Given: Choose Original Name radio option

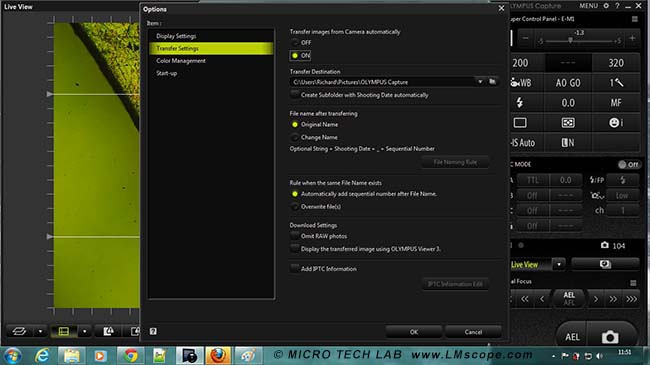Looking at the screenshot, I should coord(295,124).
